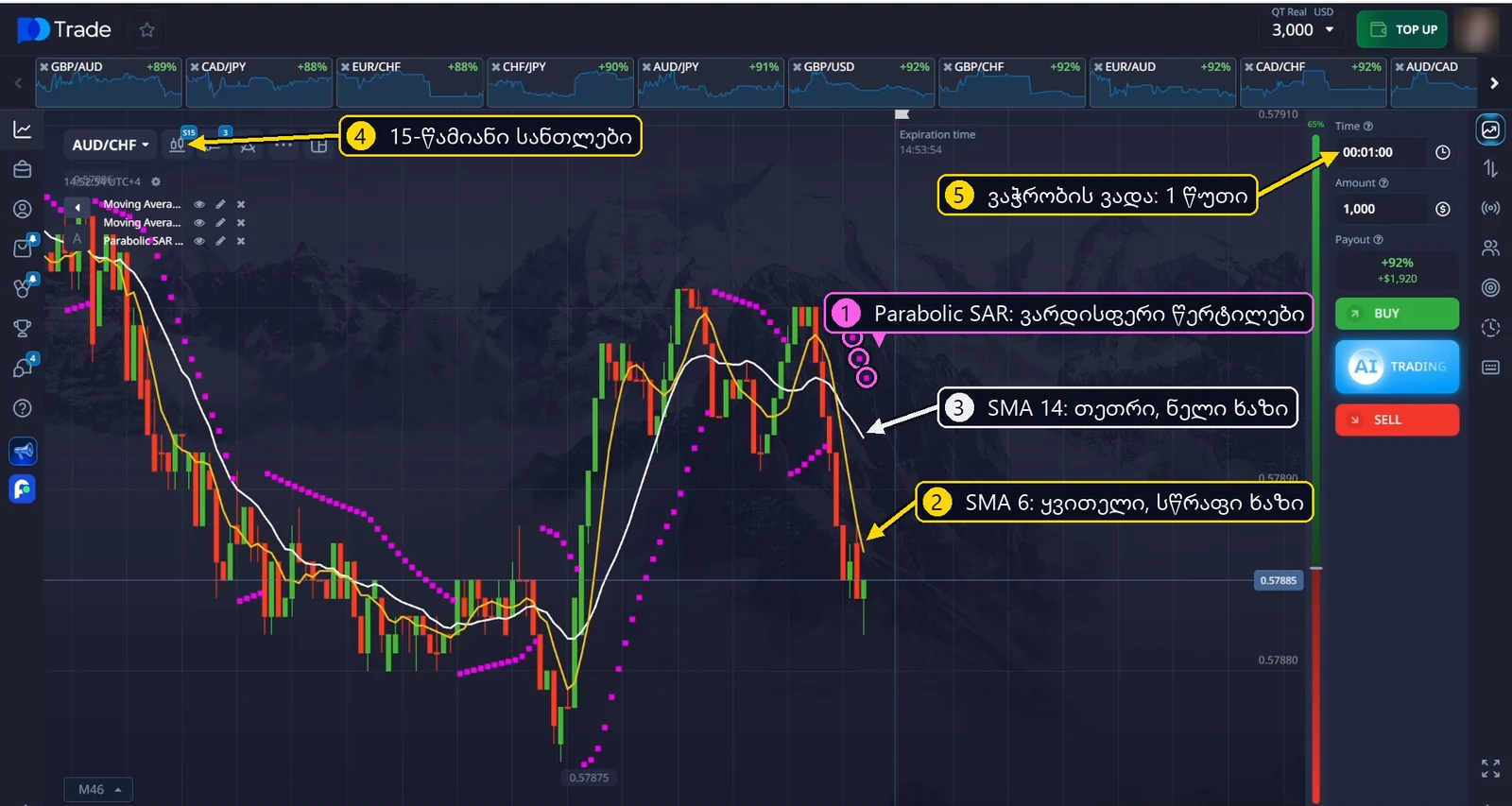Click the red SELL button
Screen dimensions: 1512x806
click(x=1397, y=420)
